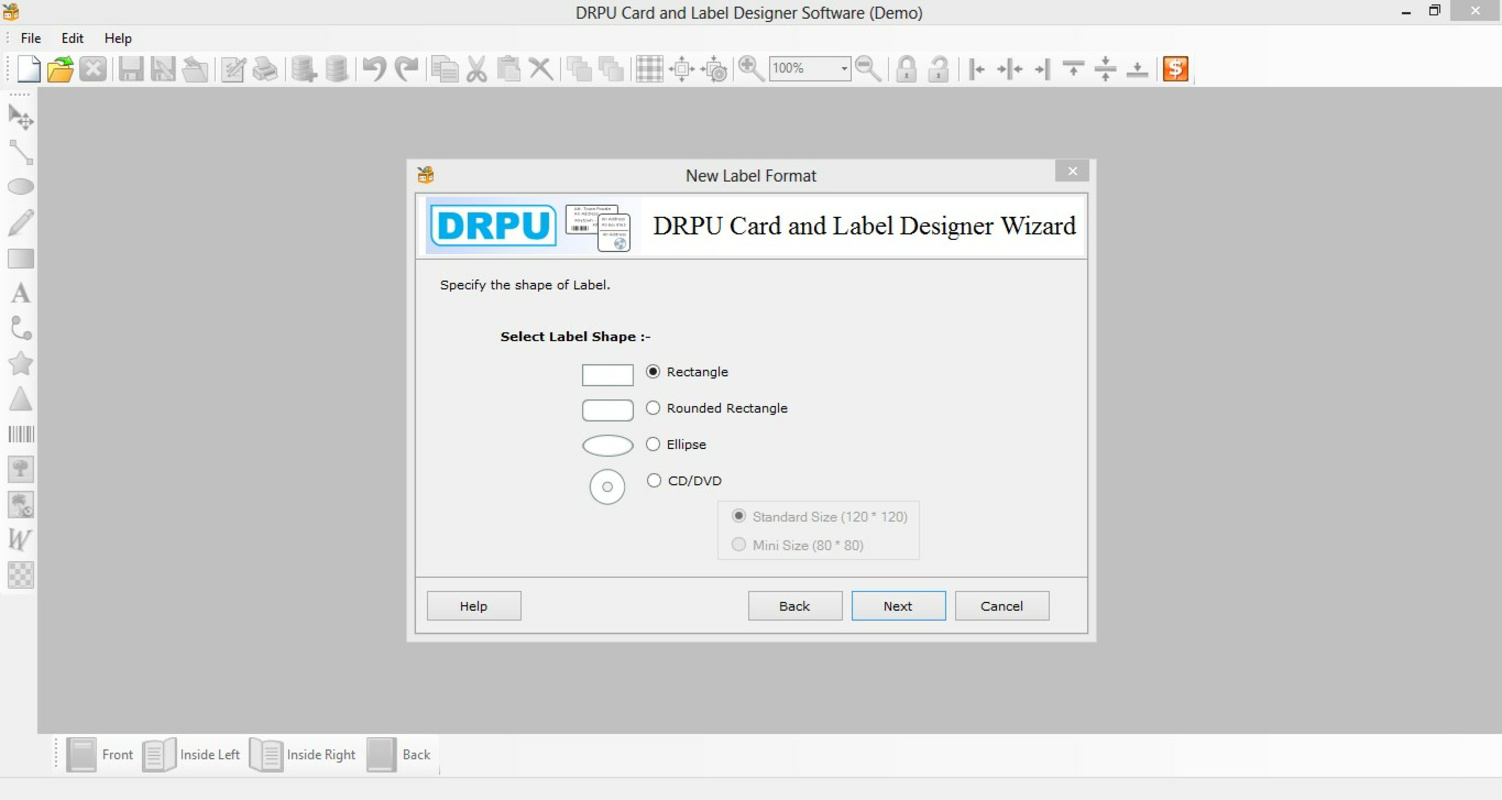Open the File menu
The image size is (1502, 800).
[31, 38]
